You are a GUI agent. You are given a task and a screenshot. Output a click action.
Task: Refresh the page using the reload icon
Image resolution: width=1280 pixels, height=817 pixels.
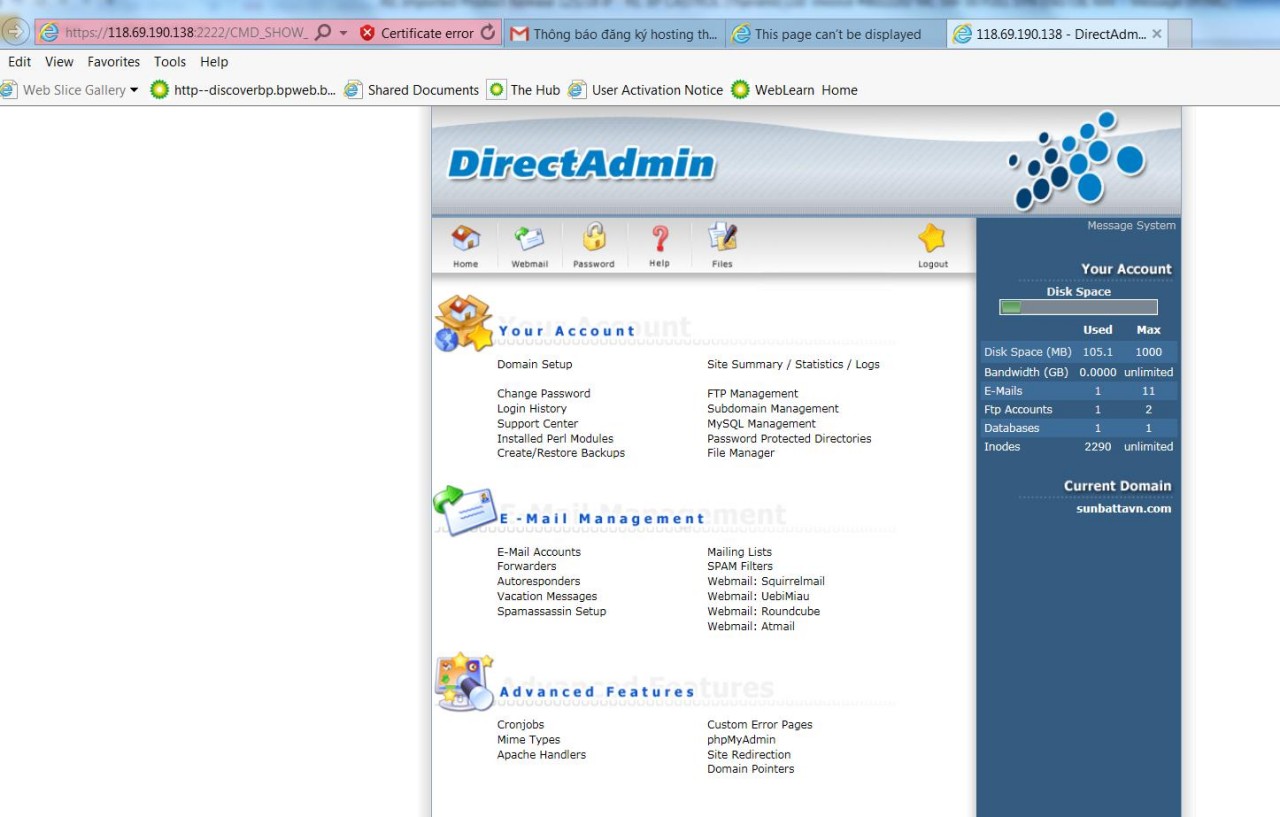pos(488,32)
